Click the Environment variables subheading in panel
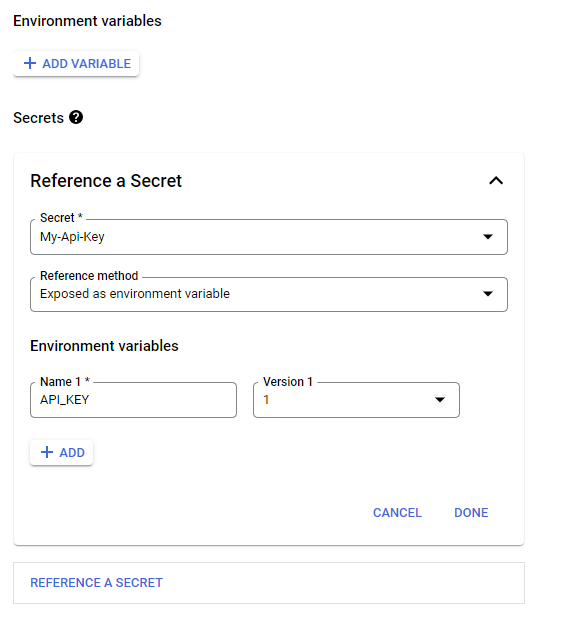This screenshot has width=564, height=619. (104, 346)
